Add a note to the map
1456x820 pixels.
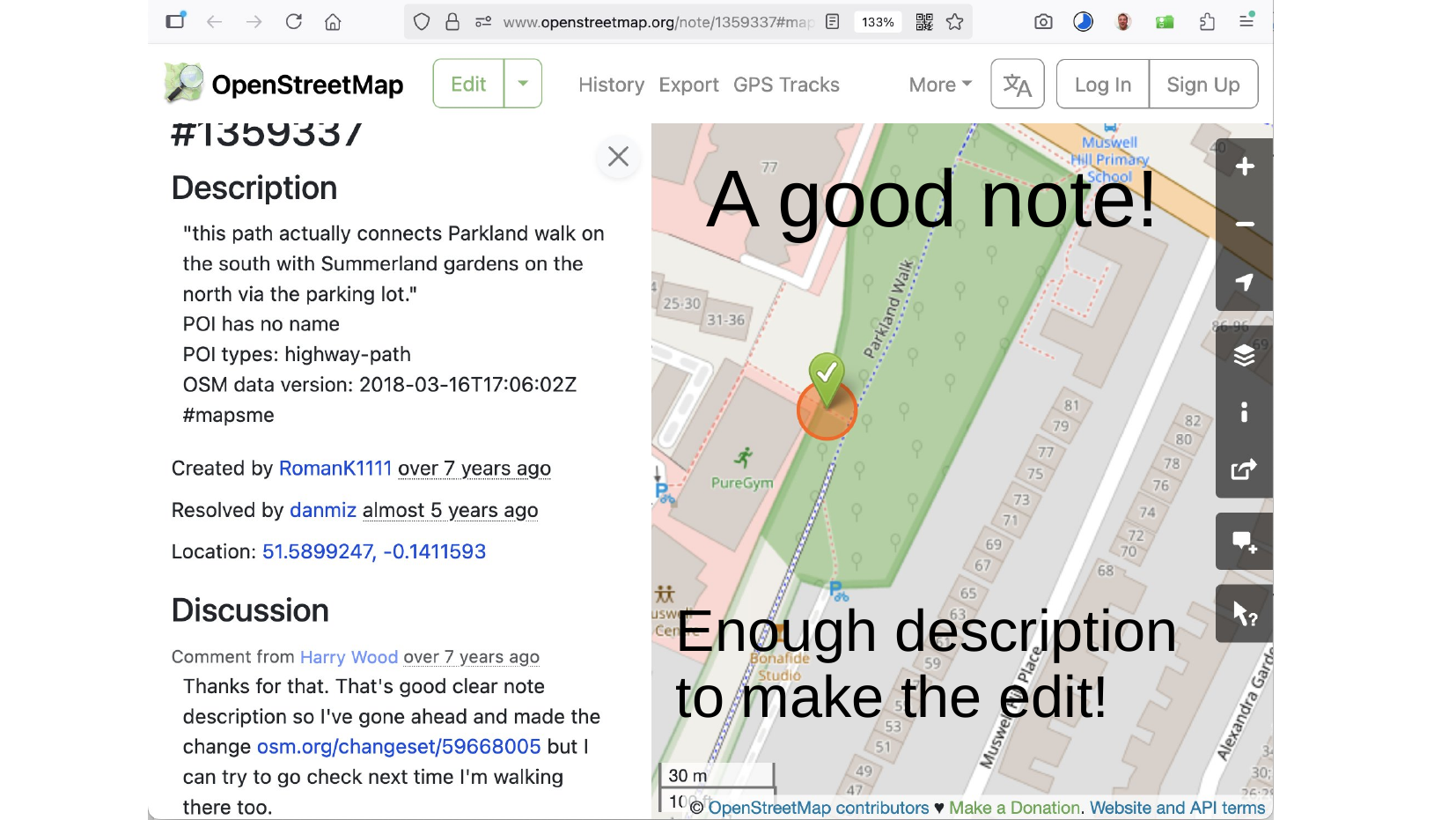pyautogui.click(x=1244, y=542)
